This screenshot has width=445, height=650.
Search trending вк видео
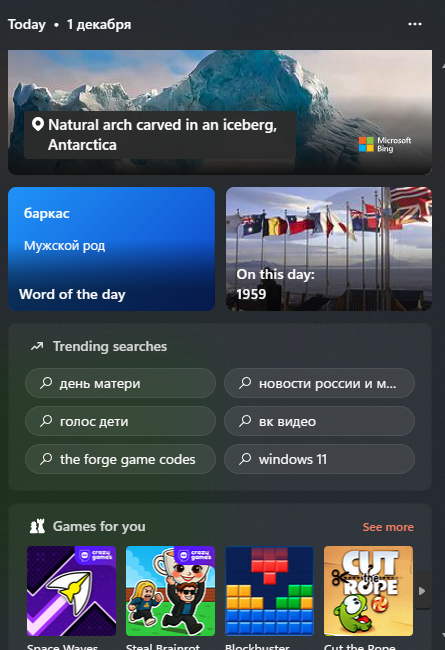(319, 421)
